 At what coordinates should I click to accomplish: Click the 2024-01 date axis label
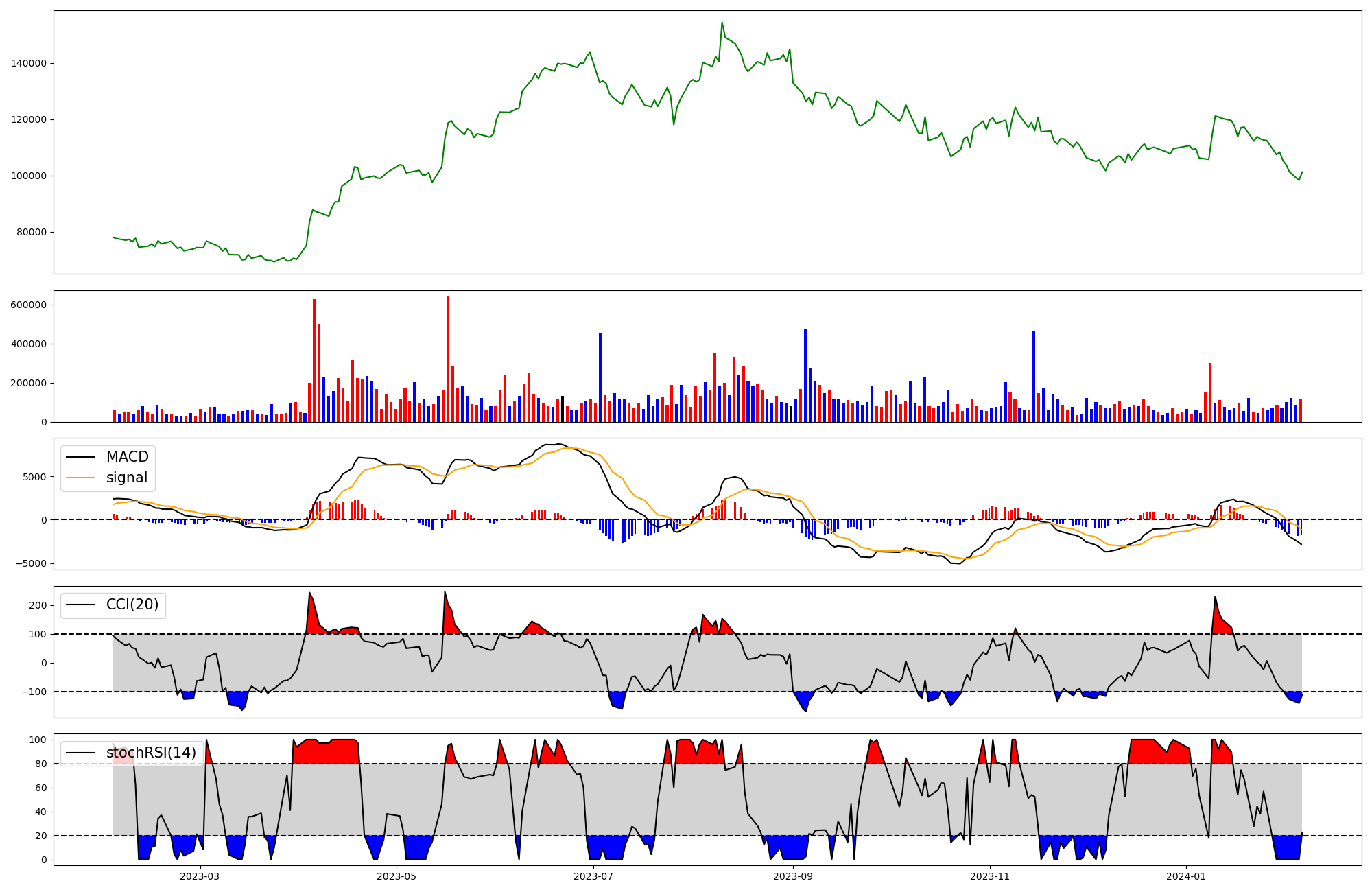click(1186, 876)
